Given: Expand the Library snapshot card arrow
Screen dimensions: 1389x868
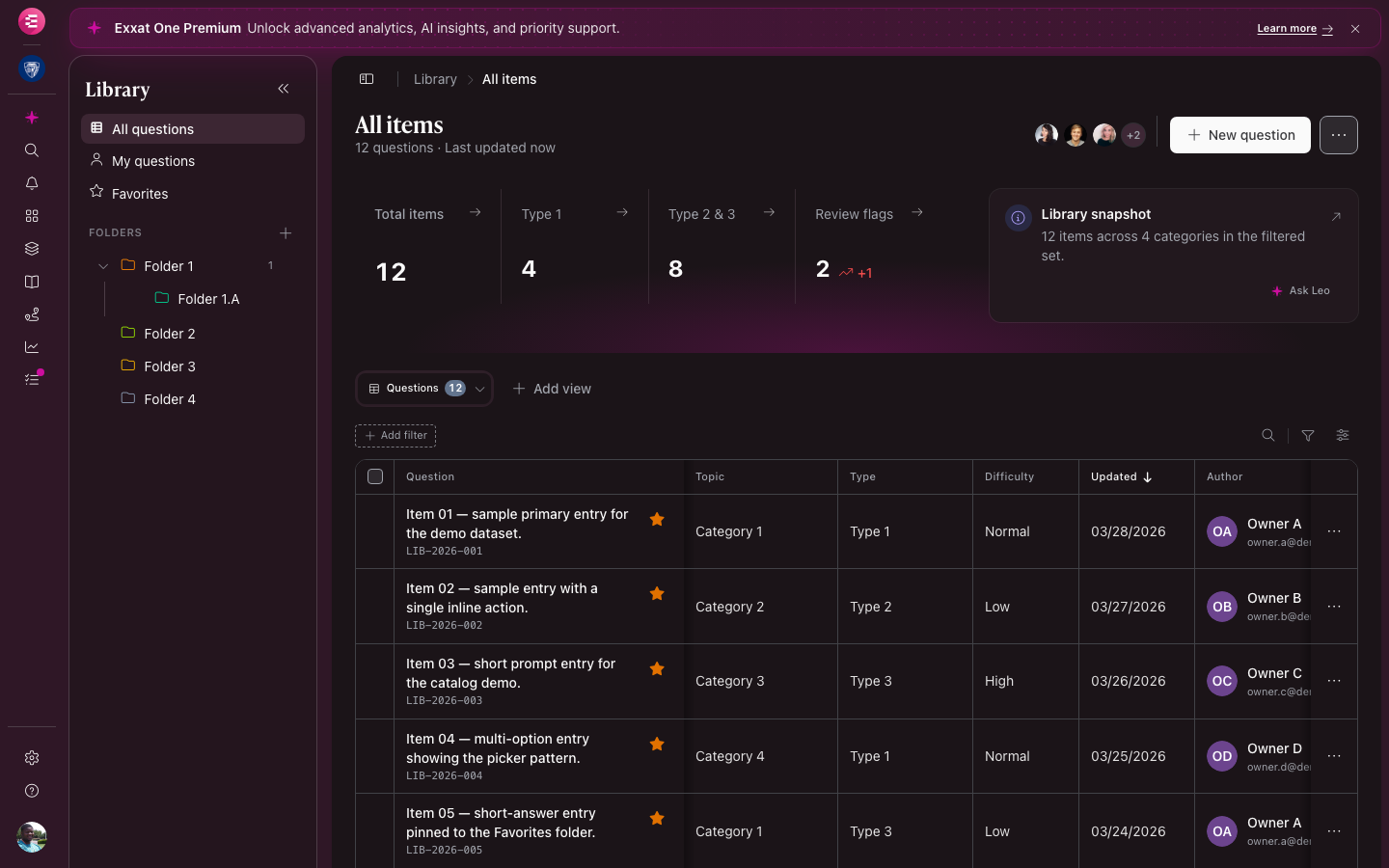Looking at the screenshot, I should pyautogui.click(x=1336, y=216).
